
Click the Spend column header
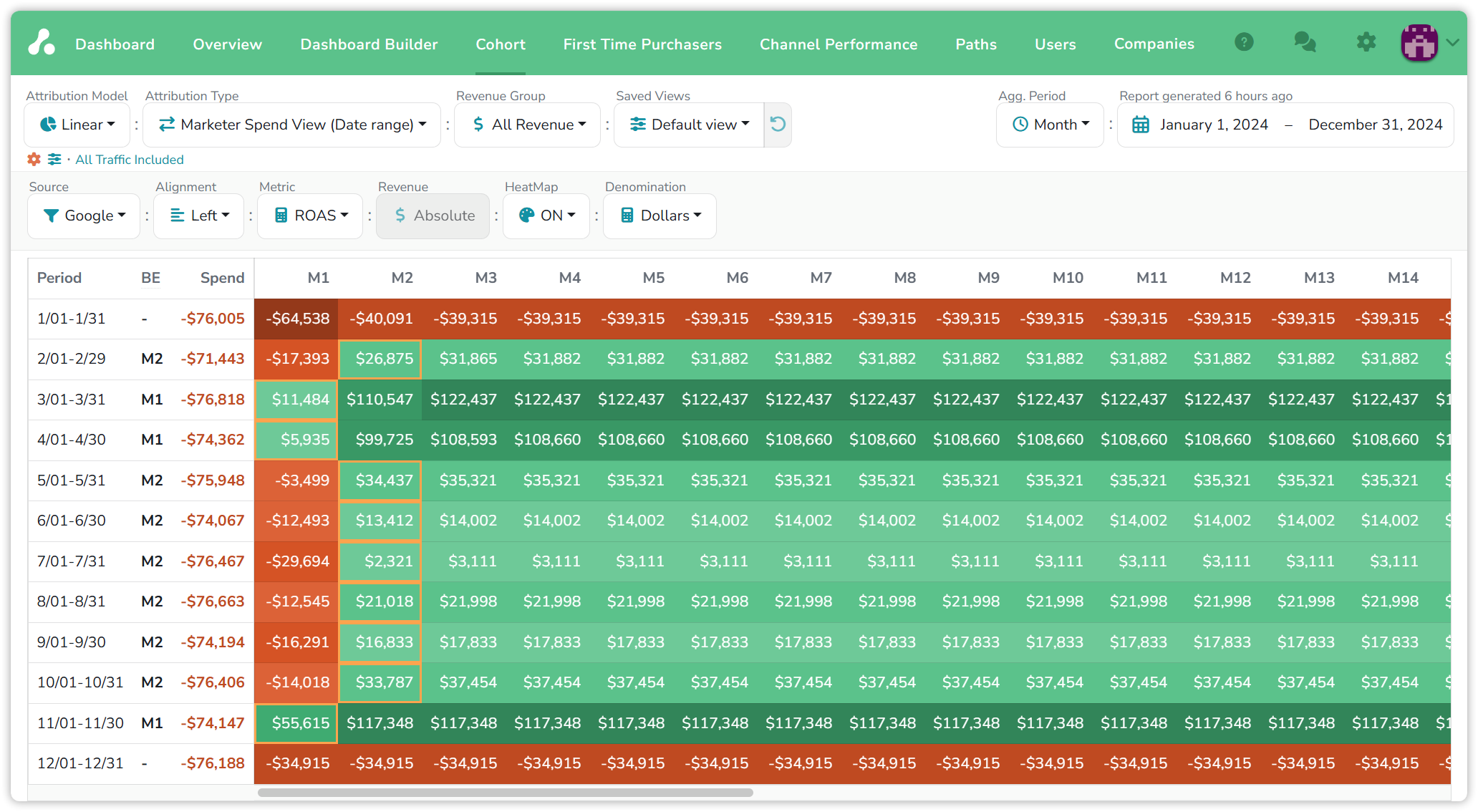[x=222, y=278]
